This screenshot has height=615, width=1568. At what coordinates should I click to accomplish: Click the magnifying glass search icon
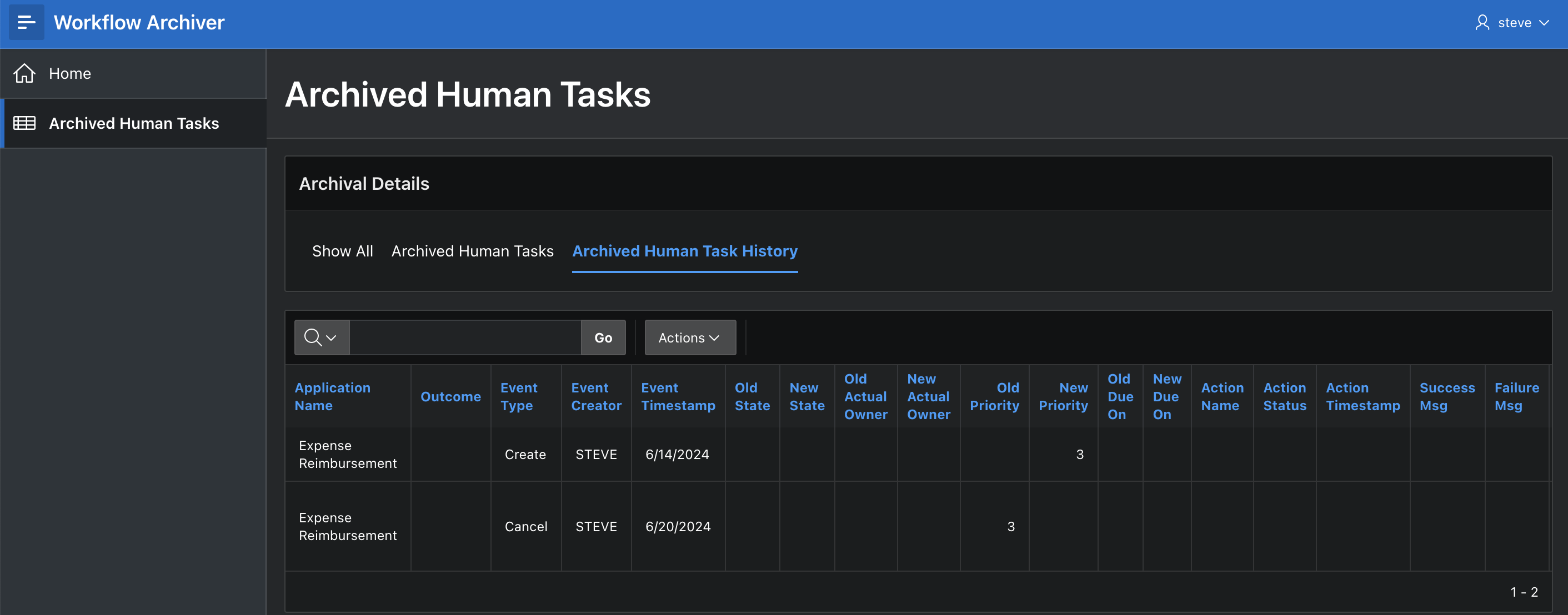pos(313,337)
